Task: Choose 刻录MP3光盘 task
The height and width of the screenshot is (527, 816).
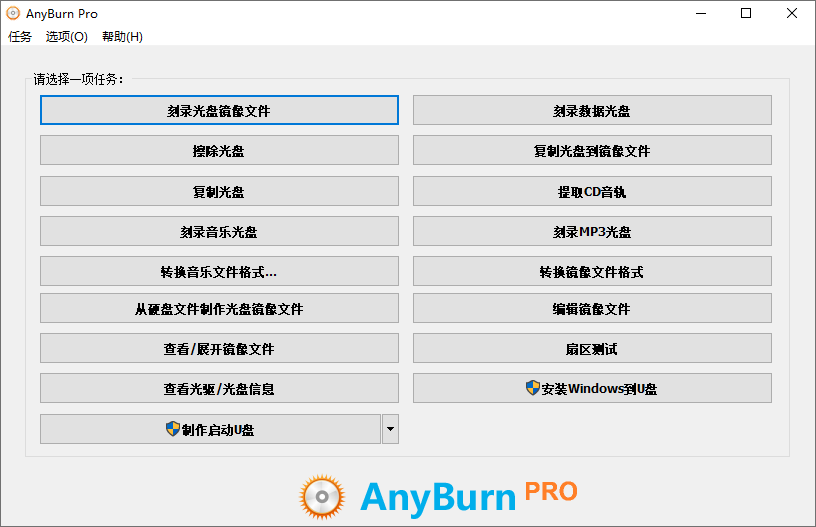Action: click(x=592, y=231)
